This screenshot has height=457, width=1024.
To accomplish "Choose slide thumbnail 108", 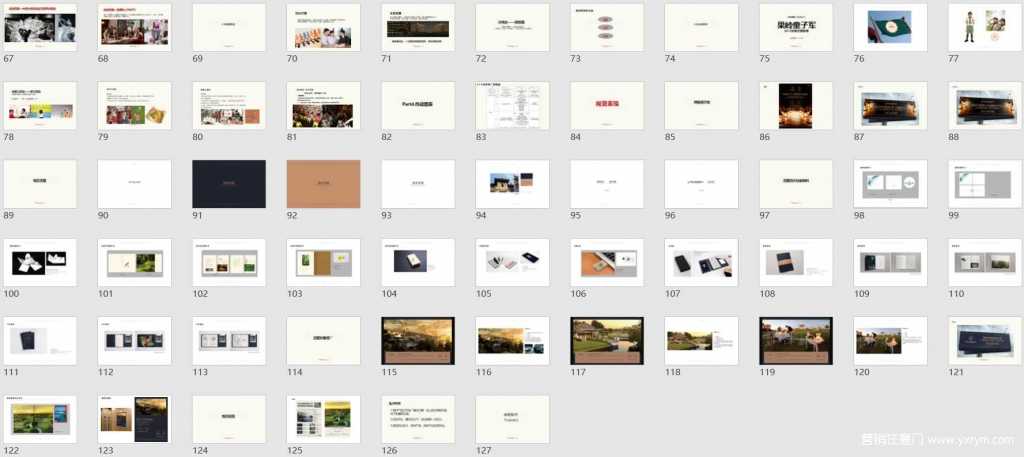I will [796, 262].
